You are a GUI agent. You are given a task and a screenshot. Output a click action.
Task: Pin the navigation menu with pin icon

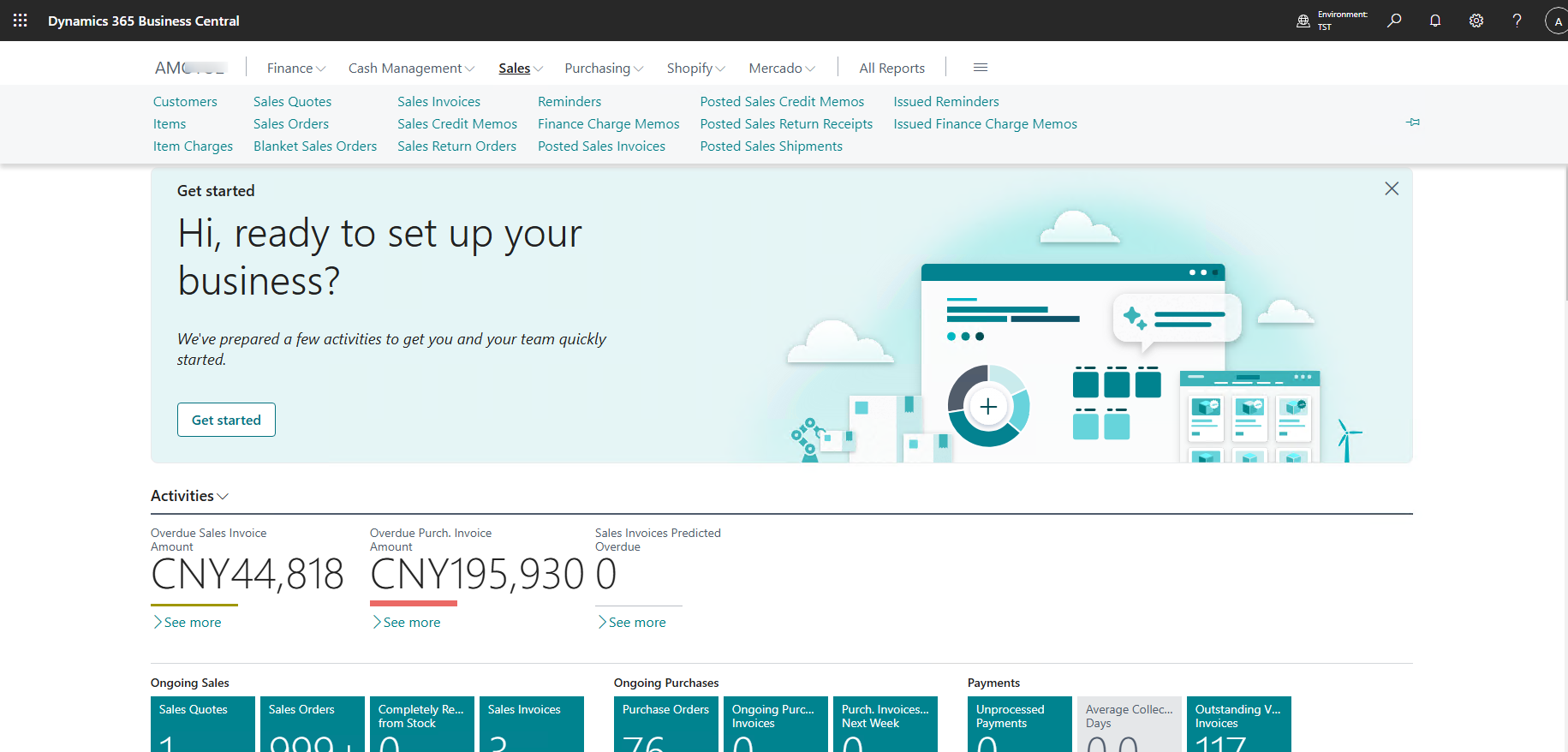pyautogui.click(x=1413, y=122)
